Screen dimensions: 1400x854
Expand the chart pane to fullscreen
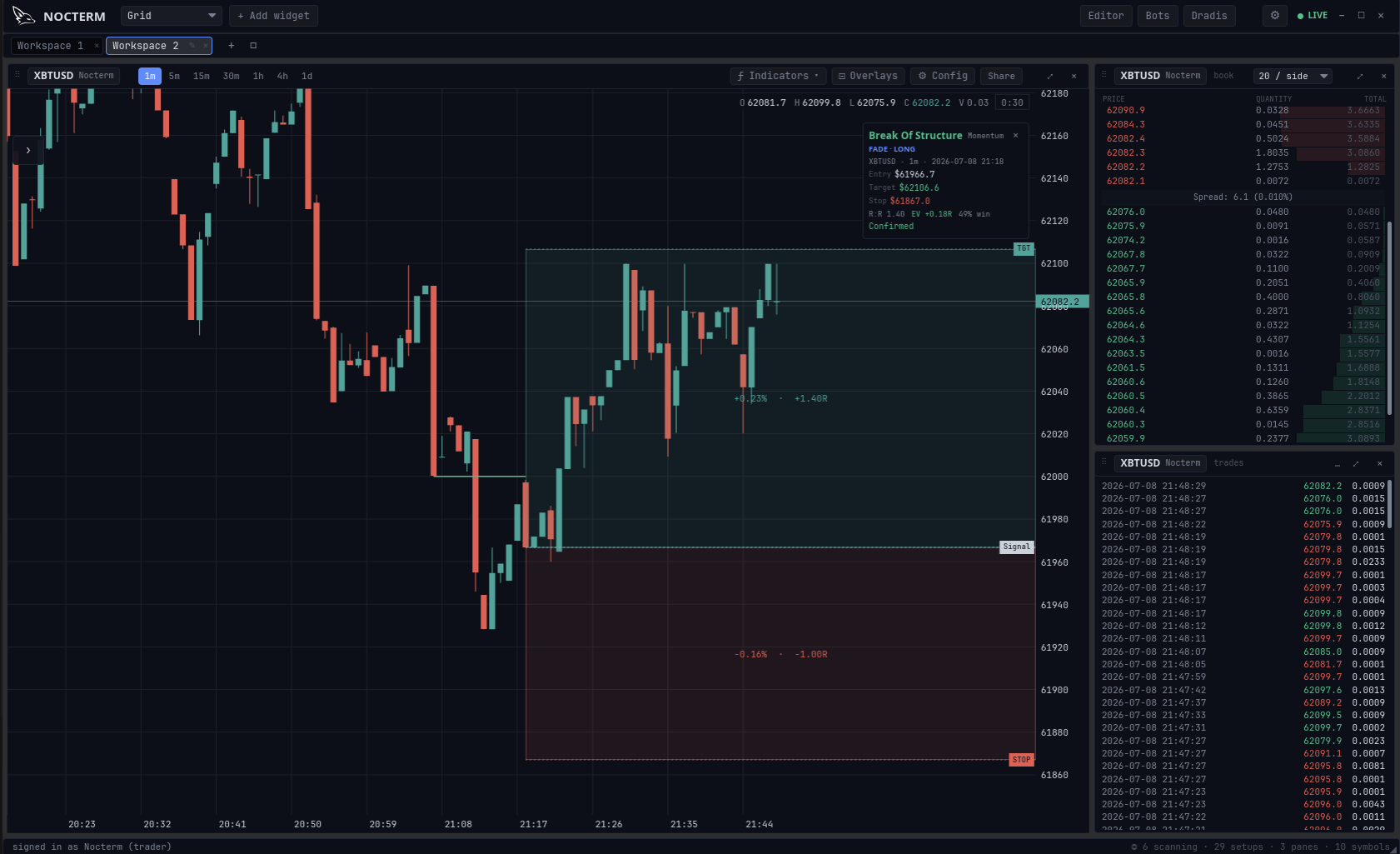(x=1050, y=76)
